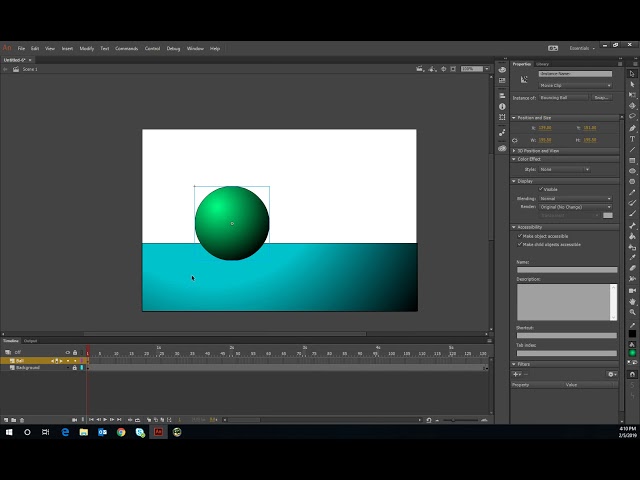640x480 pixels.
Task: Select the Free Transform tool
Action: pos(632,95)
